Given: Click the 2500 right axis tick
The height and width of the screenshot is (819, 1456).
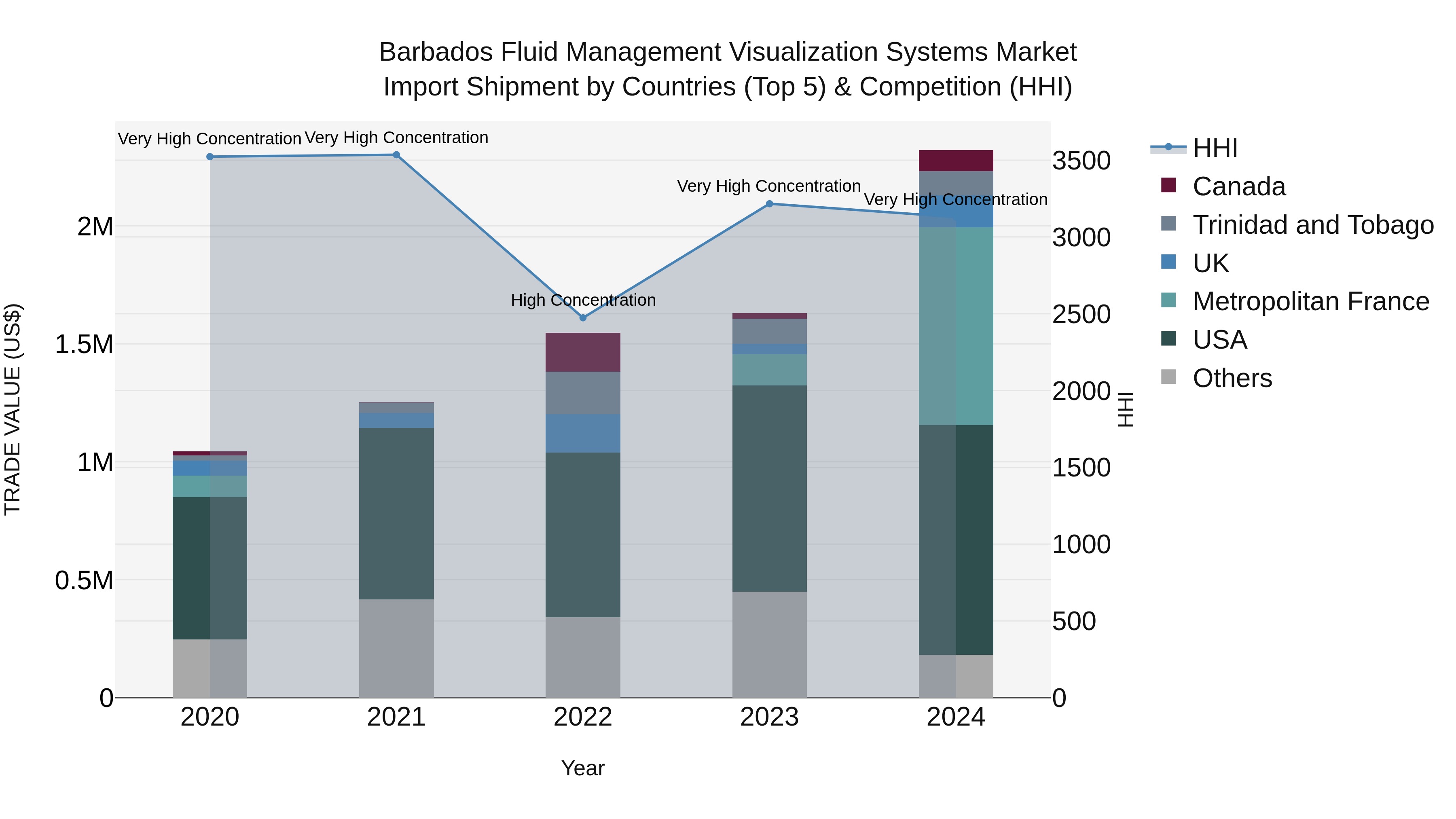Looking at the screenshot, I should (1081, 314).
